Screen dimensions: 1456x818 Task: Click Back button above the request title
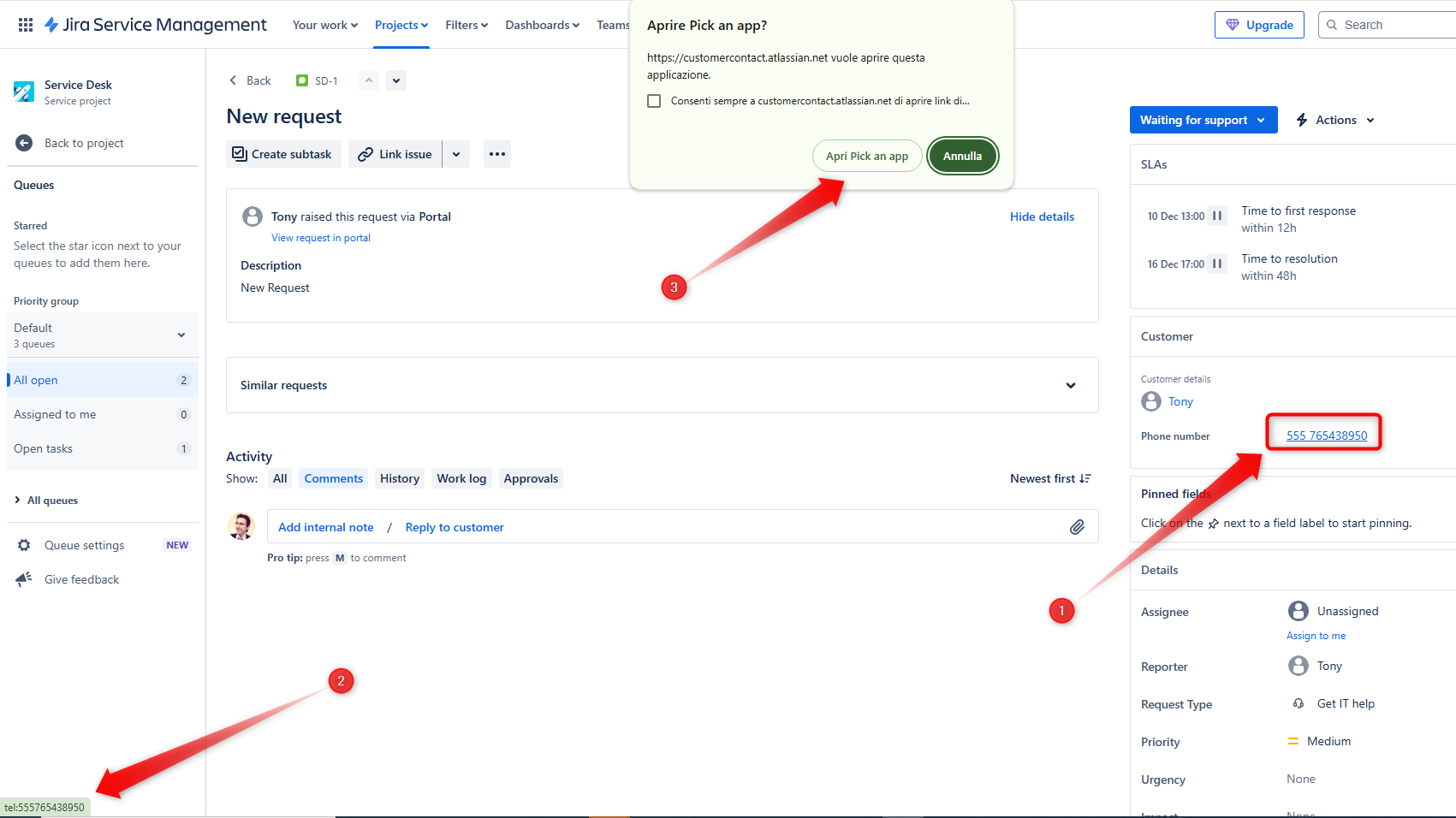coord(249,80)
